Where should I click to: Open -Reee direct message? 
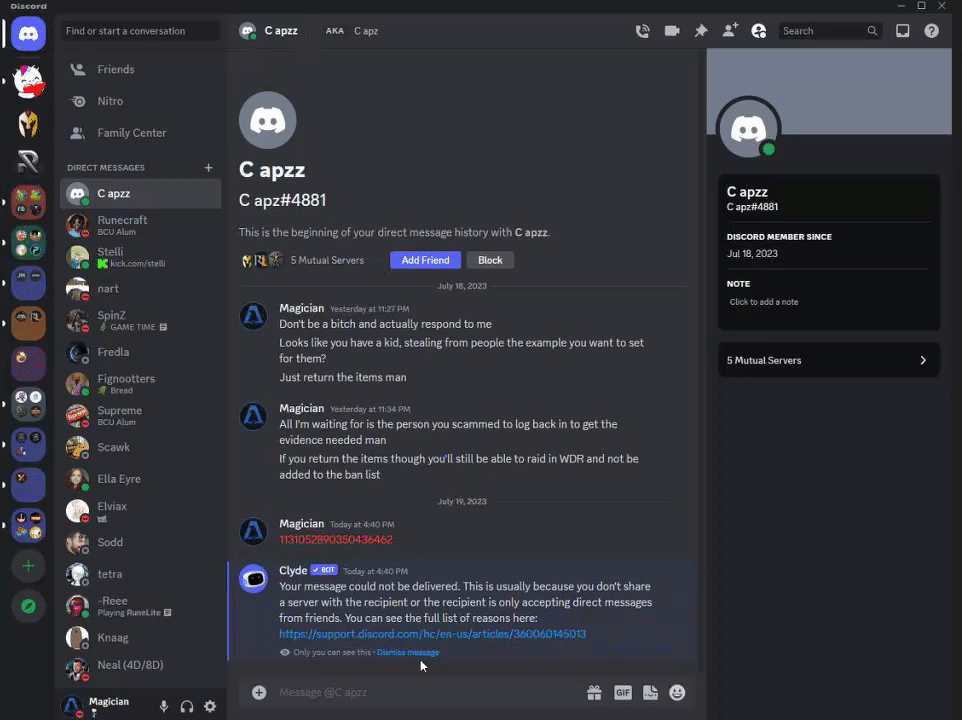(x=141, y=606)
